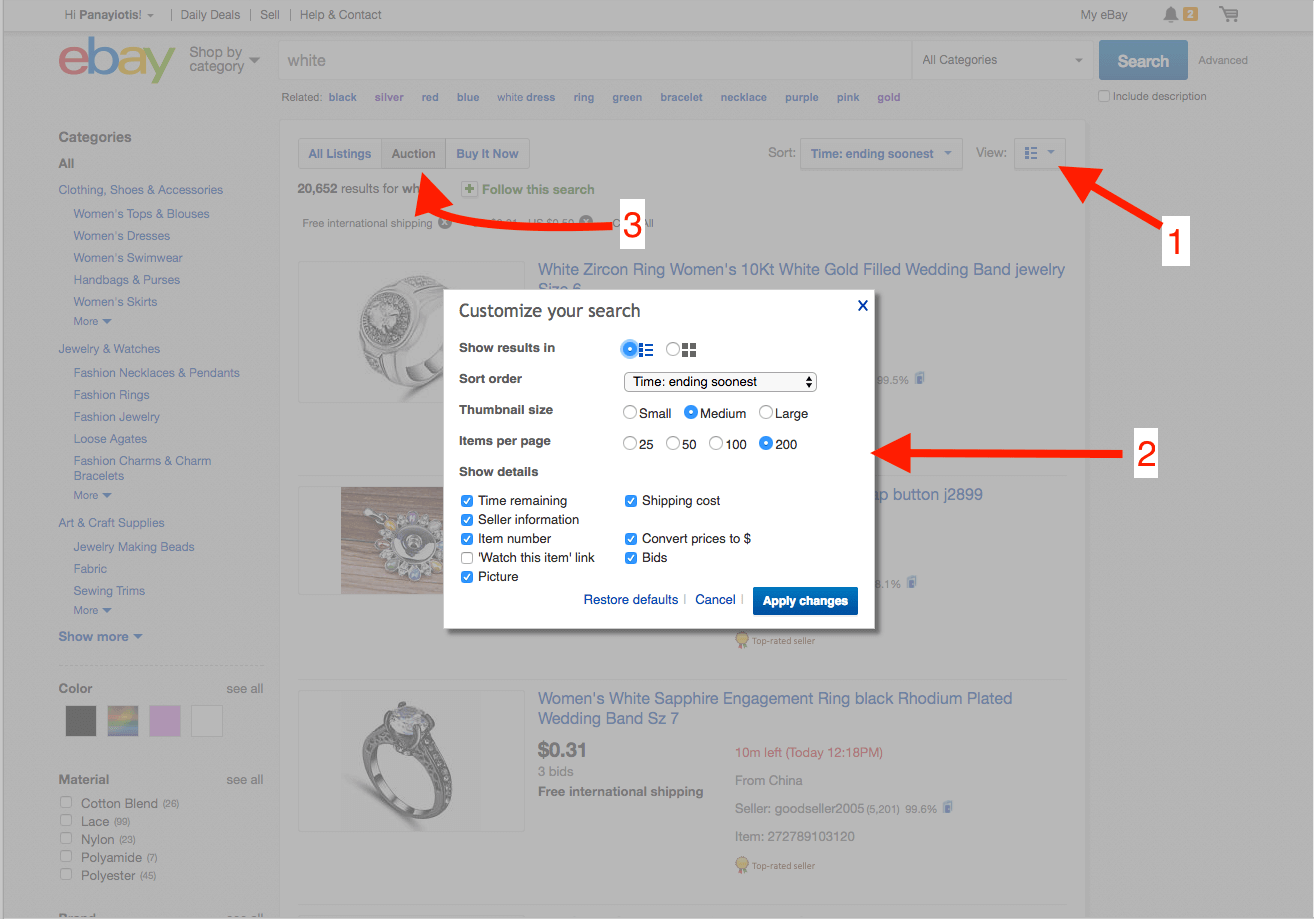
Task: Close the Customize your search dialog
Action: point(862,306)
